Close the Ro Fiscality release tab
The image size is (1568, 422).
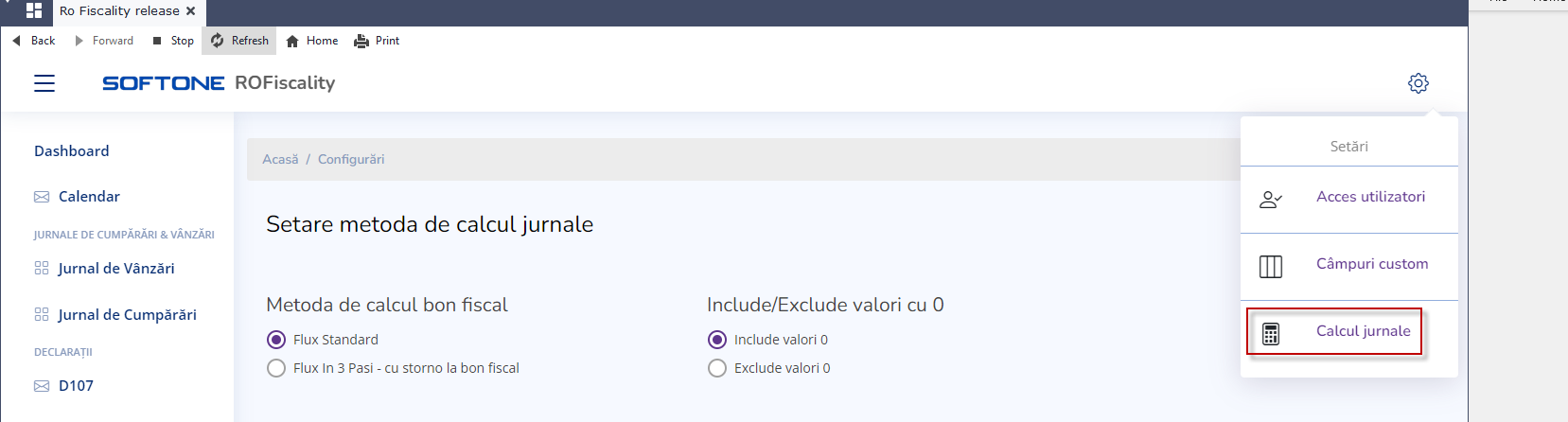pyautogui.click(x=191, y=11)
